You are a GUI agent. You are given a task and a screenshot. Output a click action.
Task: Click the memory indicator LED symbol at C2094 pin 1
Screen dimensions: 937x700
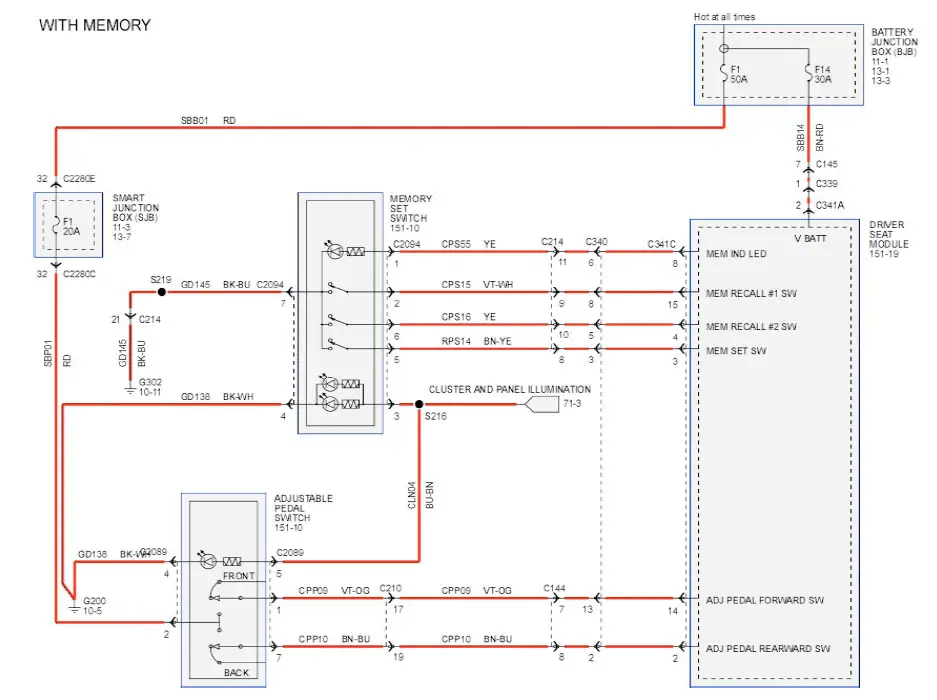336,251
